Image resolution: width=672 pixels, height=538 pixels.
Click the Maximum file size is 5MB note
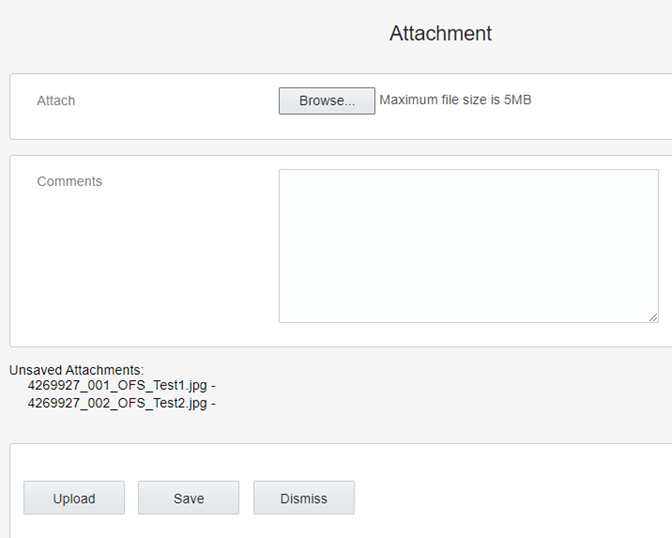point(455,100)
